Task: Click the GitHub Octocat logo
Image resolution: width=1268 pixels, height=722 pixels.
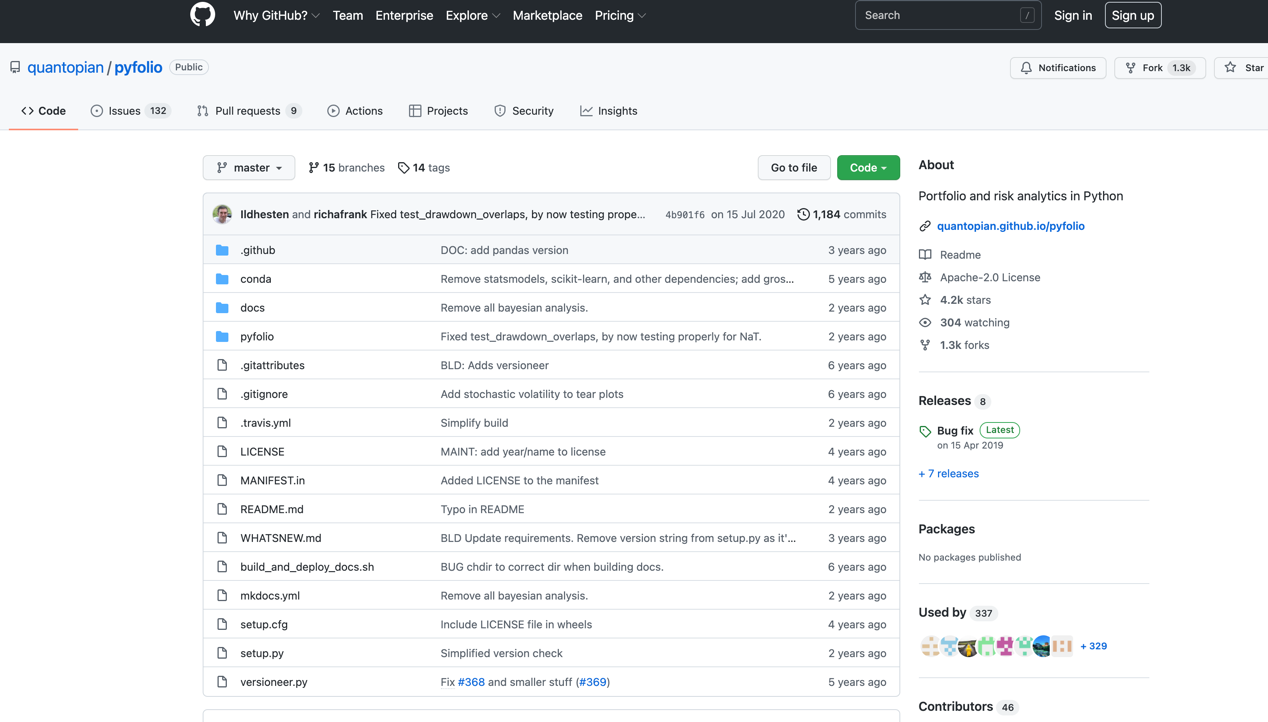Action: tap(202, 15)
